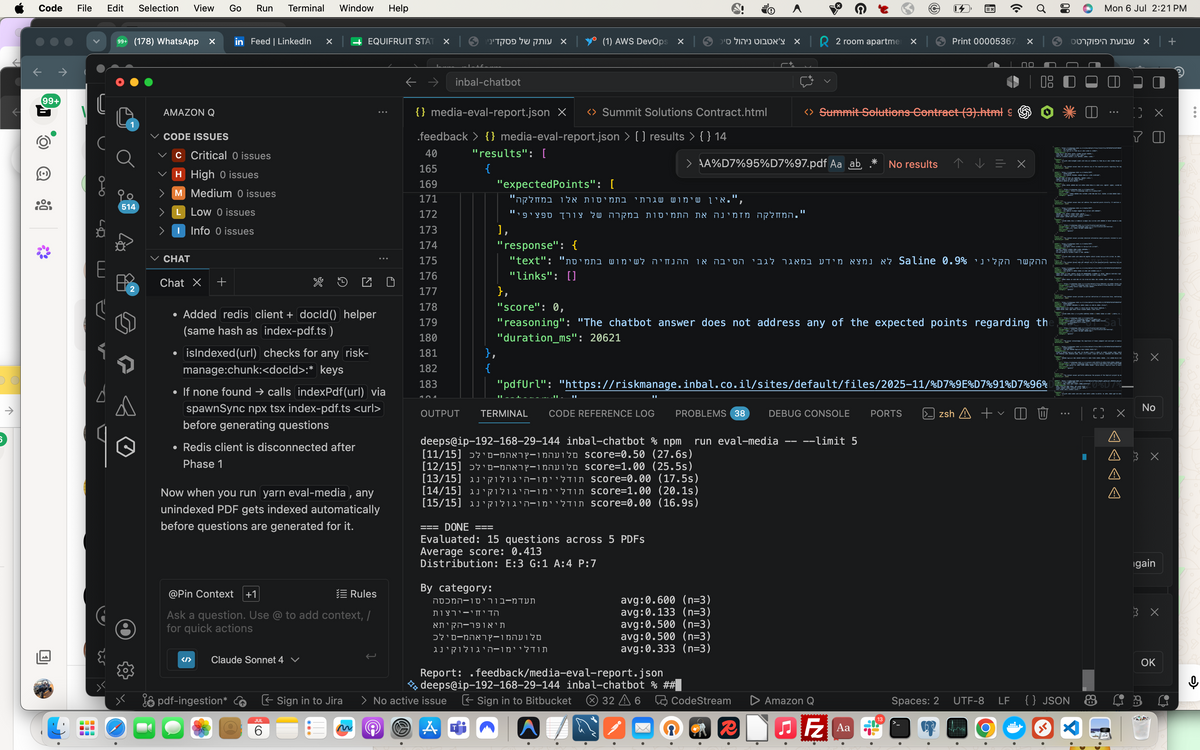Click the @Pin Context button

pos(200,594)
